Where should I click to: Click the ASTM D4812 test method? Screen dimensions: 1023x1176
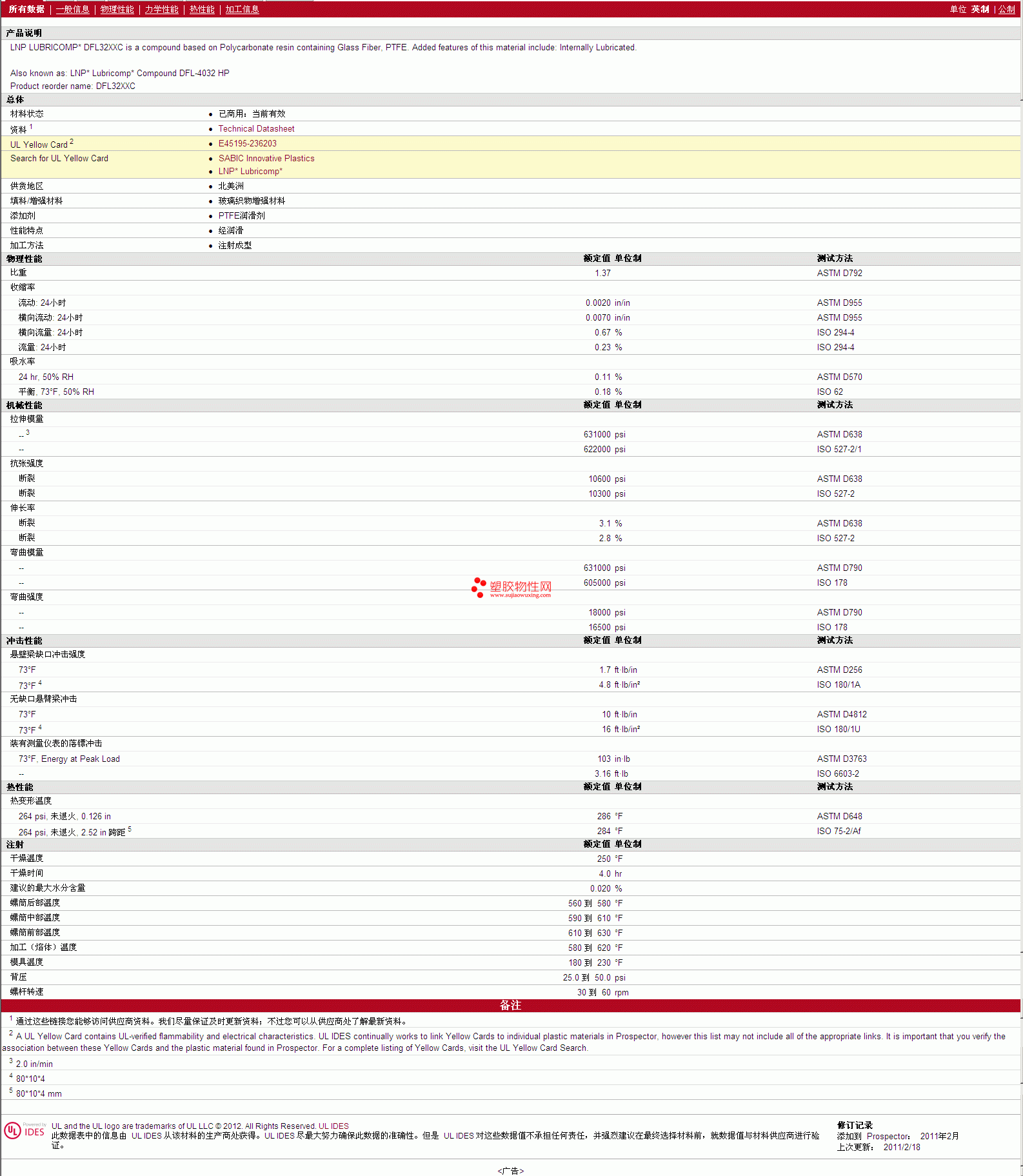[x=842, y=715]
